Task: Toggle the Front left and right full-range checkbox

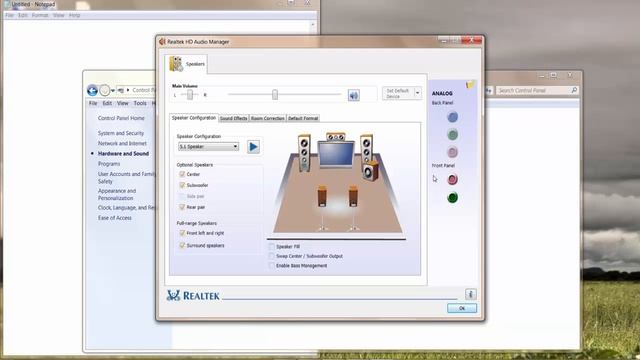Action: tap(182, 233)
